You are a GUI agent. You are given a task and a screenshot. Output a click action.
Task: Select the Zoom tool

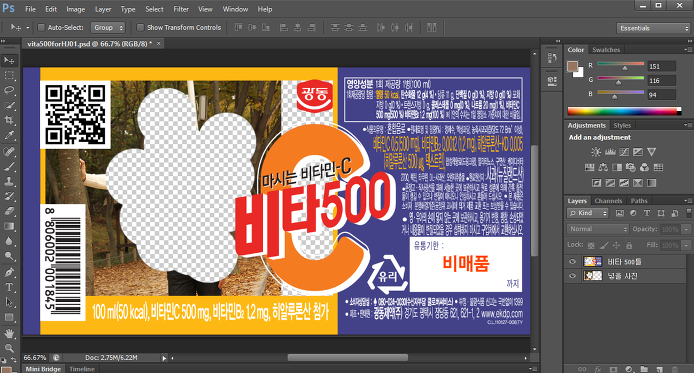[9, 348]
